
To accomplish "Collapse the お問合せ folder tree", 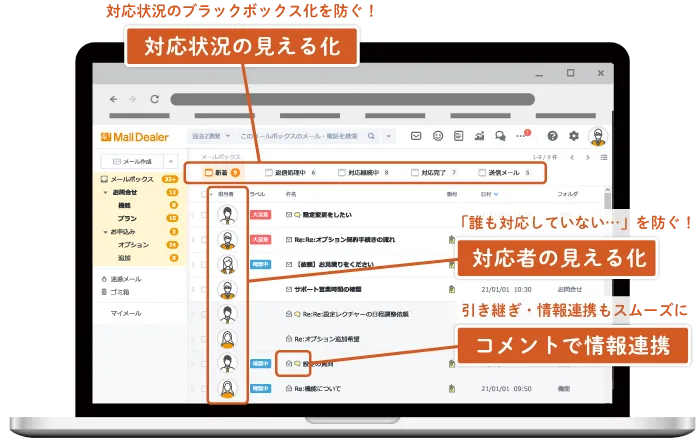I will [107, 191].
